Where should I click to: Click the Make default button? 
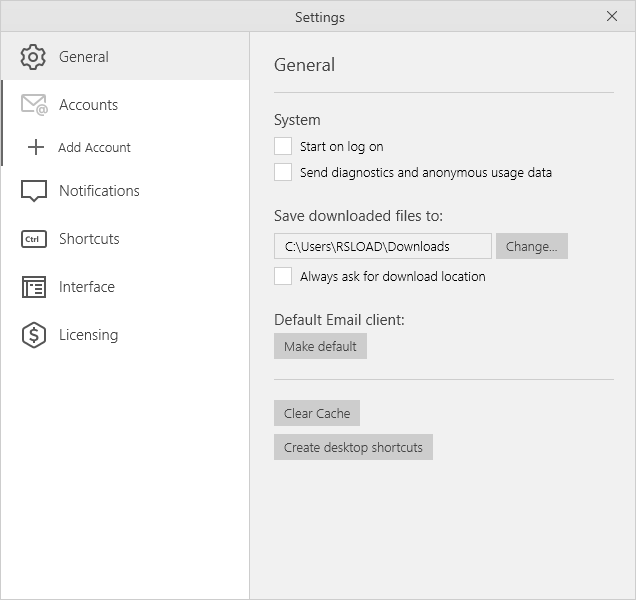click(x=320, y=346)
